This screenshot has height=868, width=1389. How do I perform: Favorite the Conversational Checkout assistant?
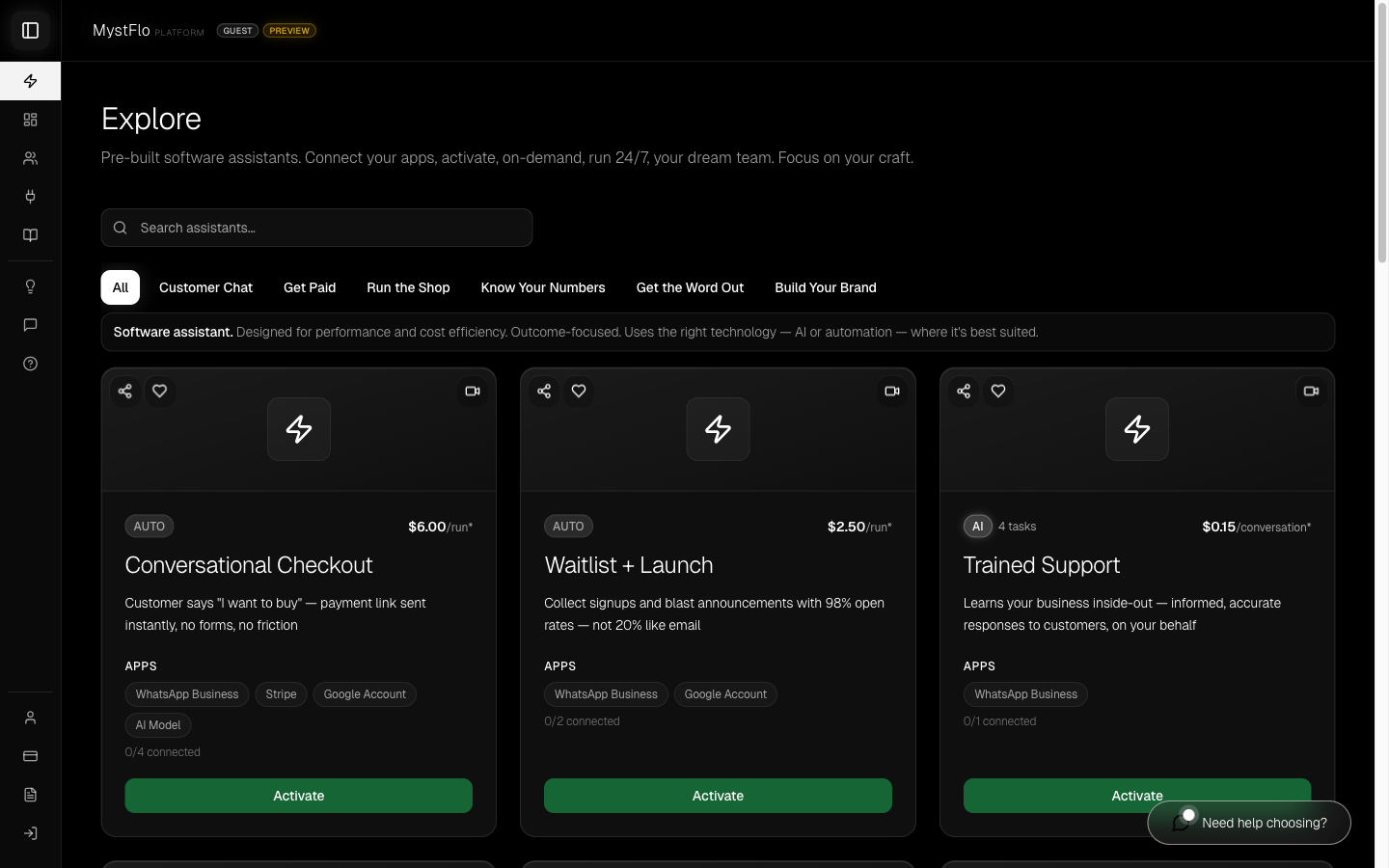(159, 392)
